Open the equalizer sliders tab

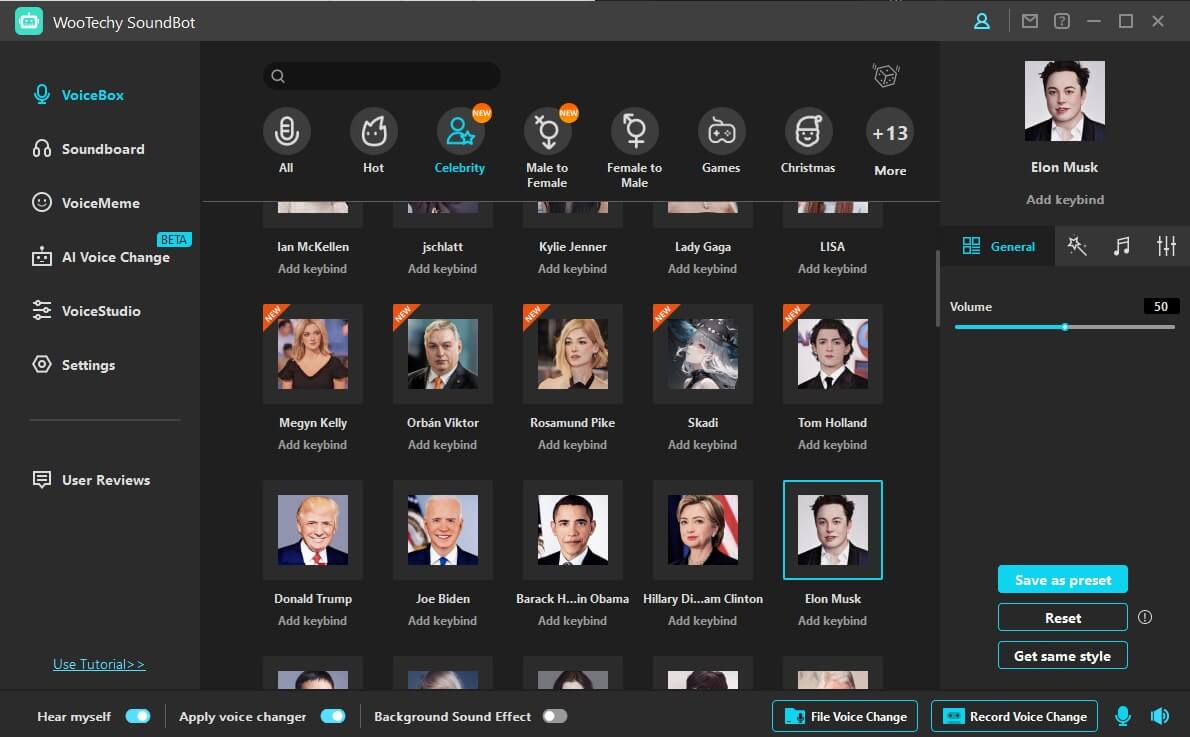click(1166, 246)
